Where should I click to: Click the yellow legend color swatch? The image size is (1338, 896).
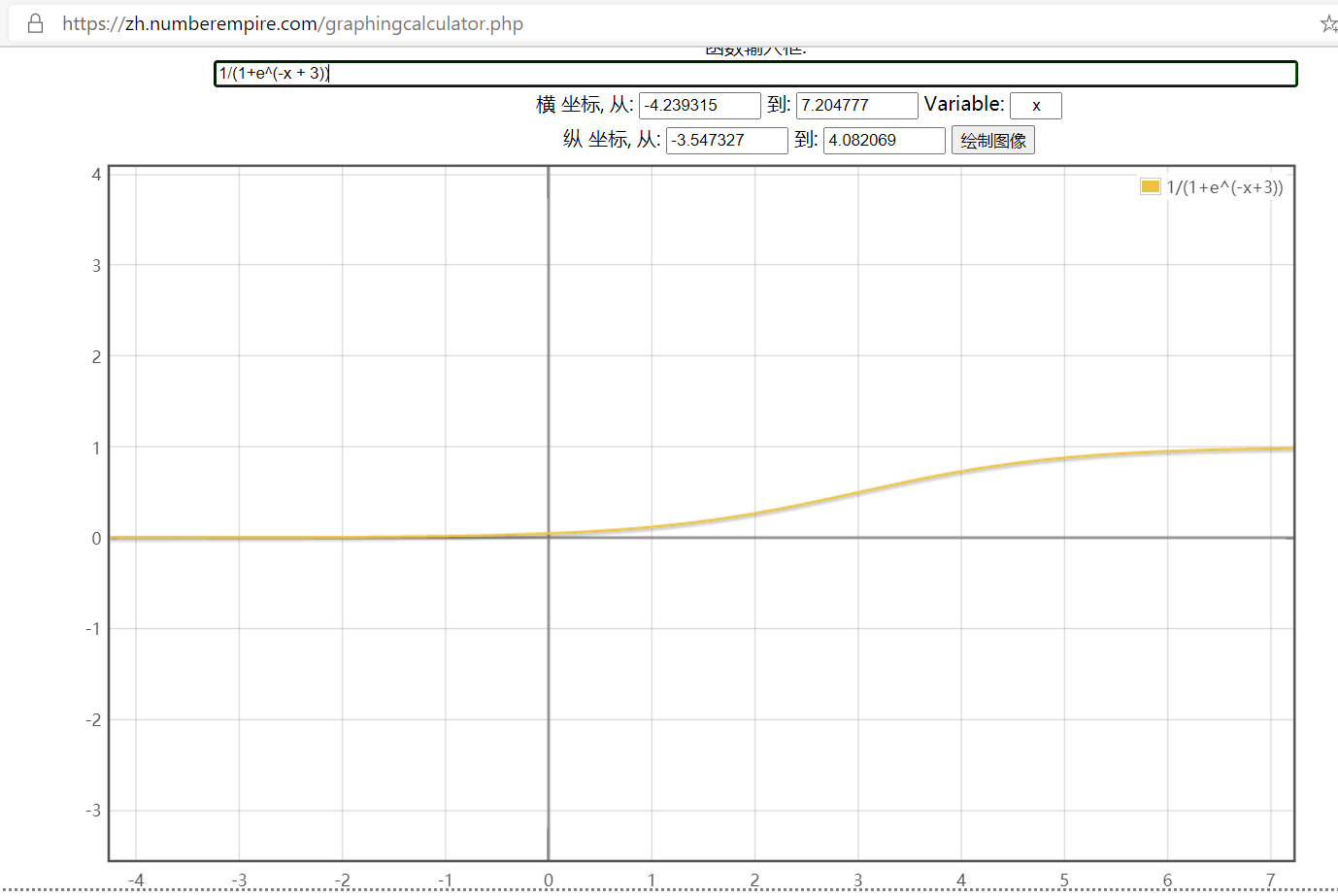(x=1150, y=186)
